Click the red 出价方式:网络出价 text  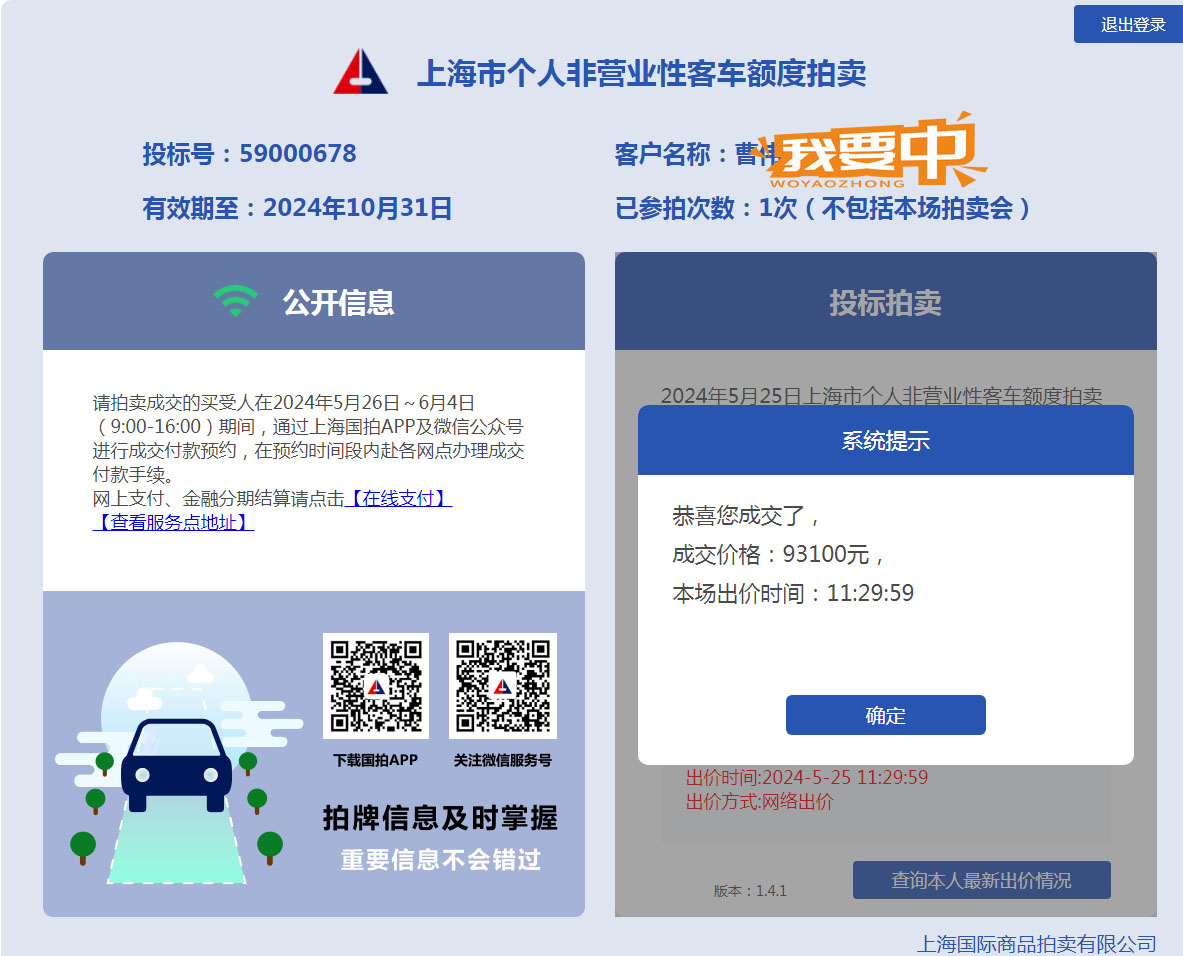[759, 802]
